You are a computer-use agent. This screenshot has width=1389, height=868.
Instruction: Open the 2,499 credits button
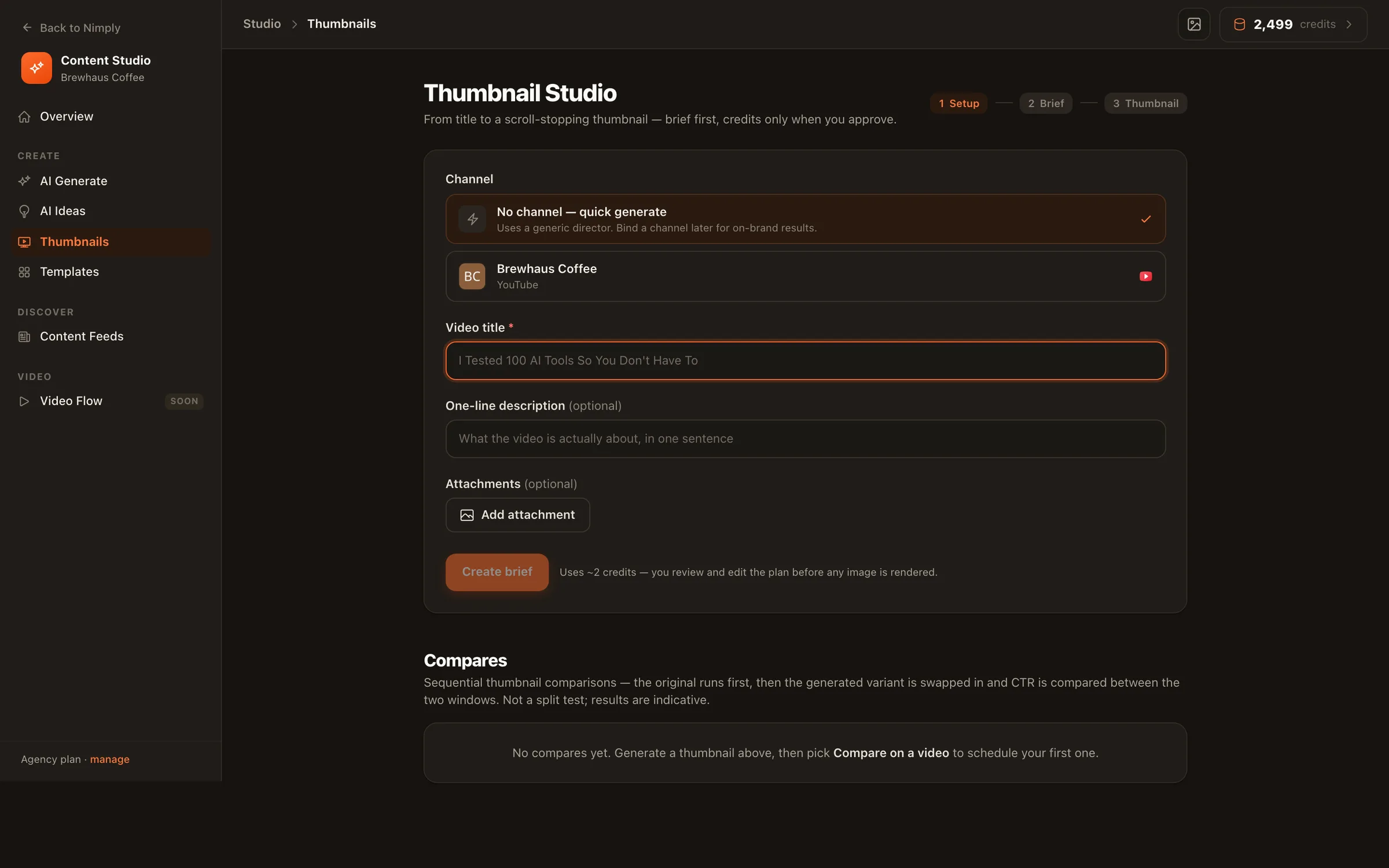point(1293,24)
